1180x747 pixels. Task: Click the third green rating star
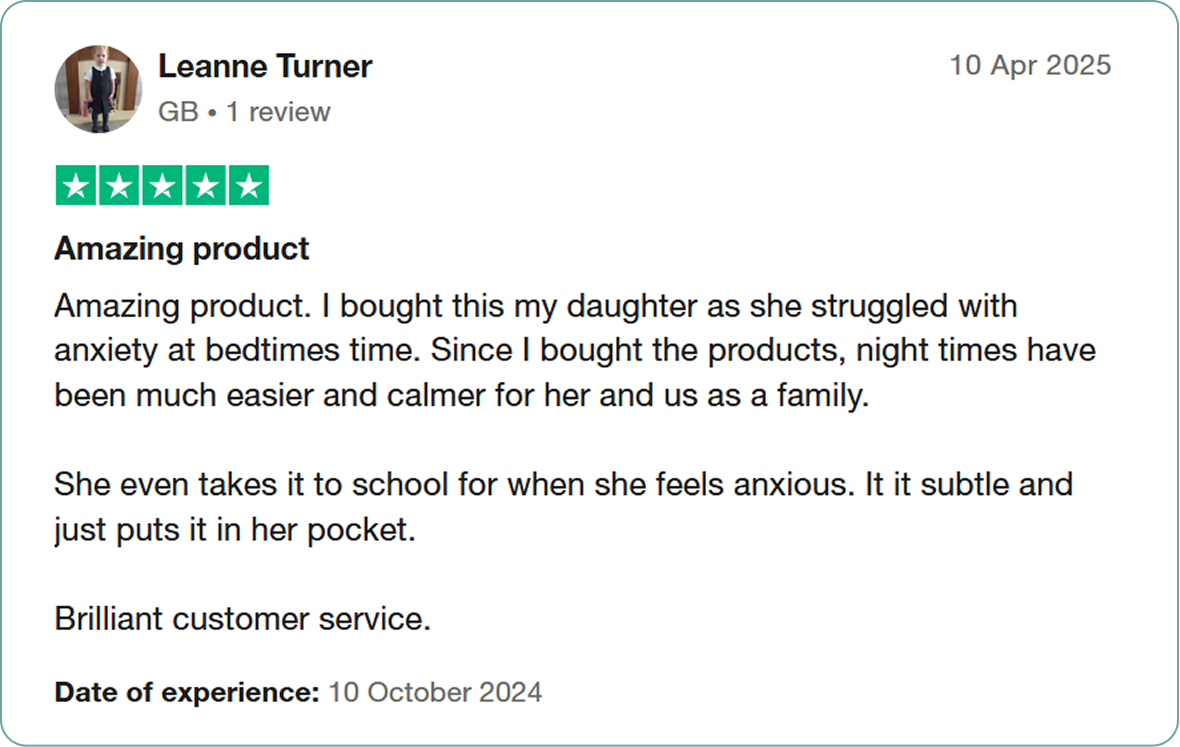163,185
